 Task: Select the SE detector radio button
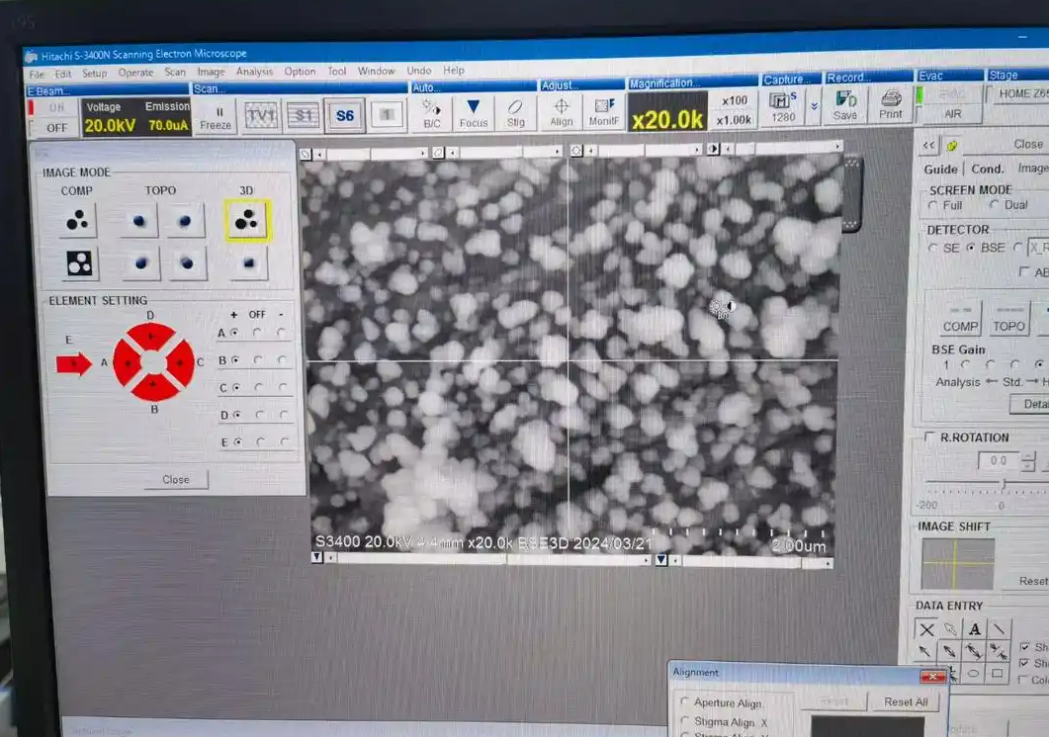click(x=934, y=248)
